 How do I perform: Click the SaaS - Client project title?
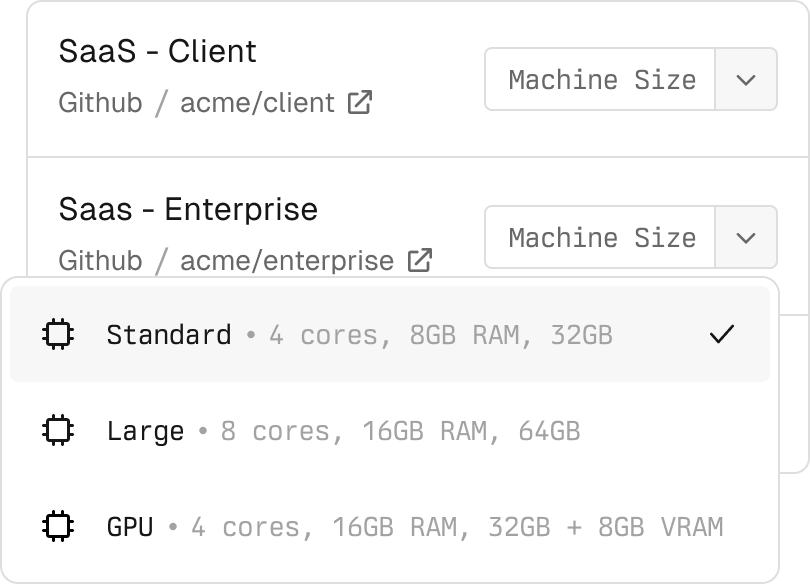click(x=158, y=51)
